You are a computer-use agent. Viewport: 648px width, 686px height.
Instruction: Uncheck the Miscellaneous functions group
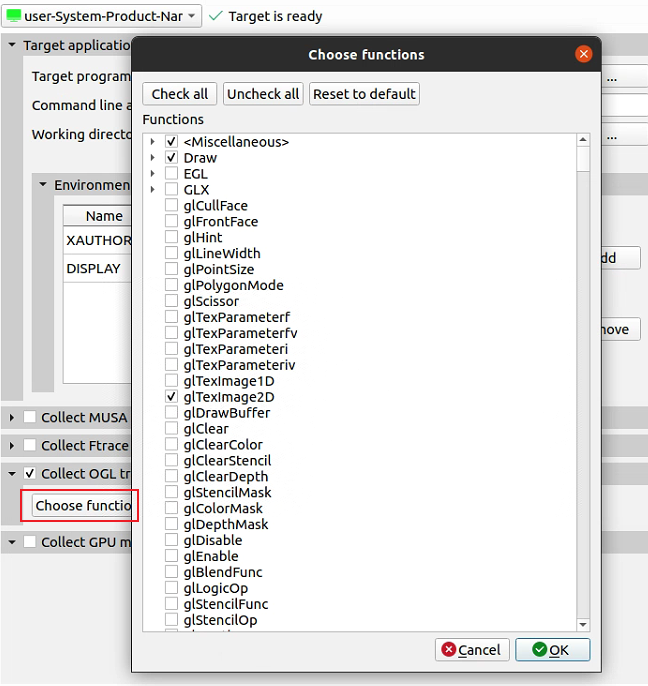171,142
